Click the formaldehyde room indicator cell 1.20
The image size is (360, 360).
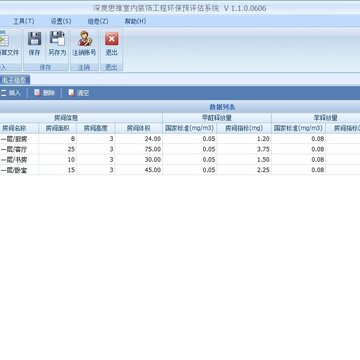click(x=244, y=139)
